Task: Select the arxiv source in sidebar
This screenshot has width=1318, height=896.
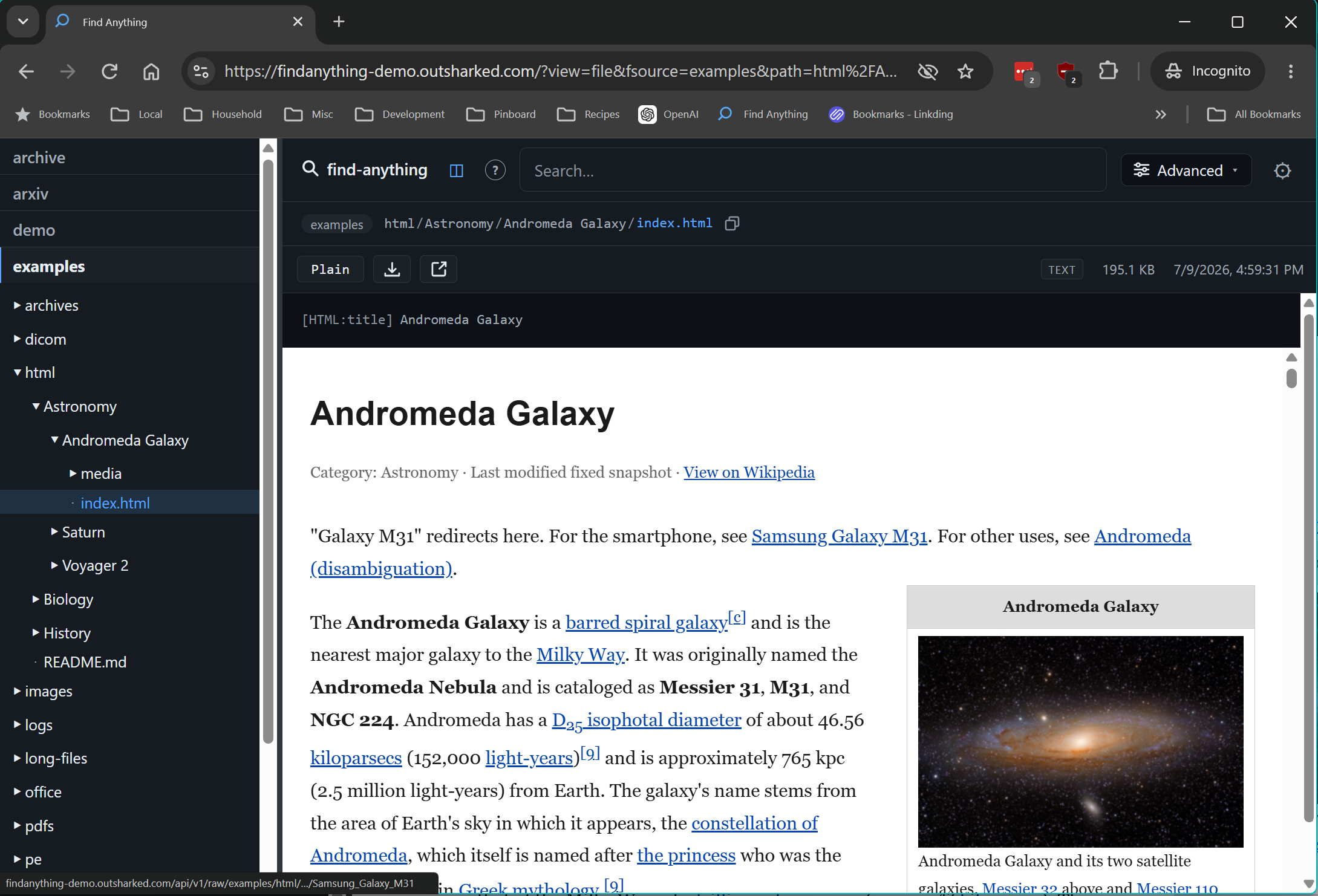Action: point(130,193)
